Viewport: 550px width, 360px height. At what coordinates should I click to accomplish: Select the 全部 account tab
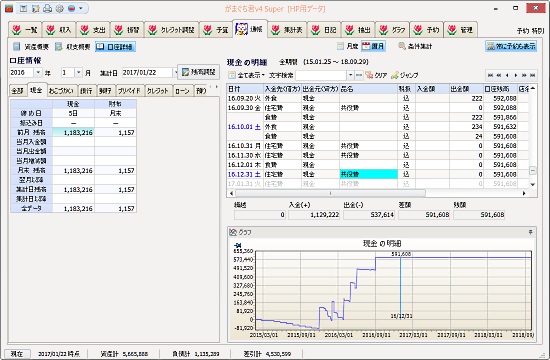click(x=17, y=91)
